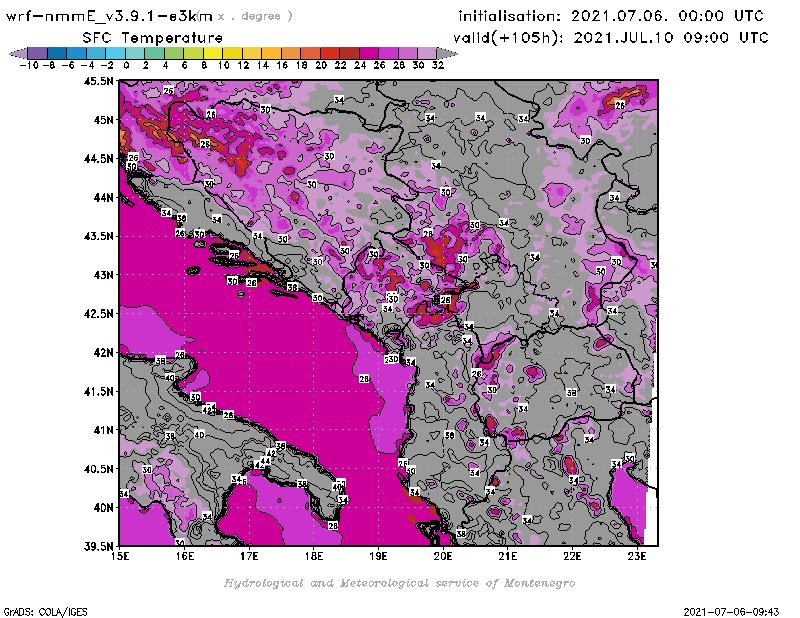
Task: Click the '19E' longitude label
Action: [x=378, y=556]
